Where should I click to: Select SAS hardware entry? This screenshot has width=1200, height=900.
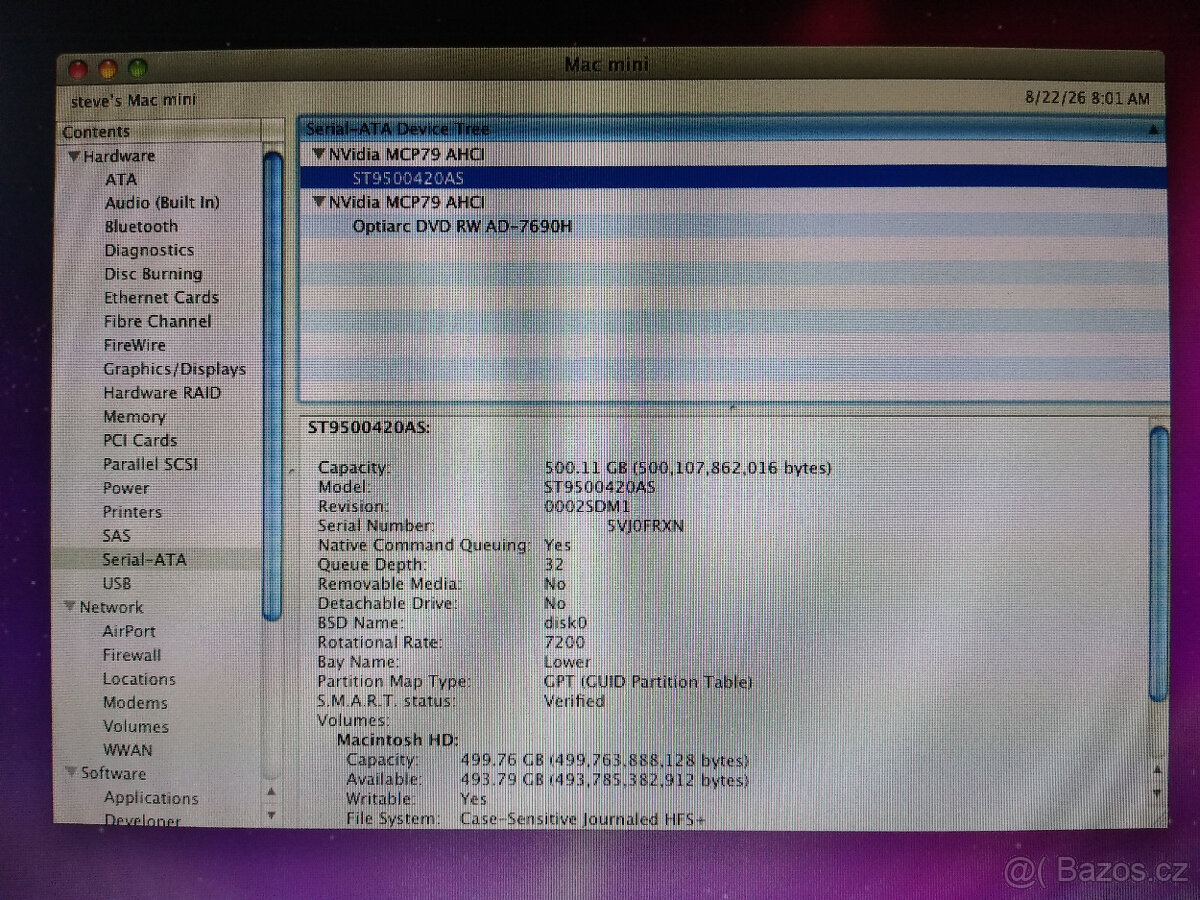(x=116, y=535)
